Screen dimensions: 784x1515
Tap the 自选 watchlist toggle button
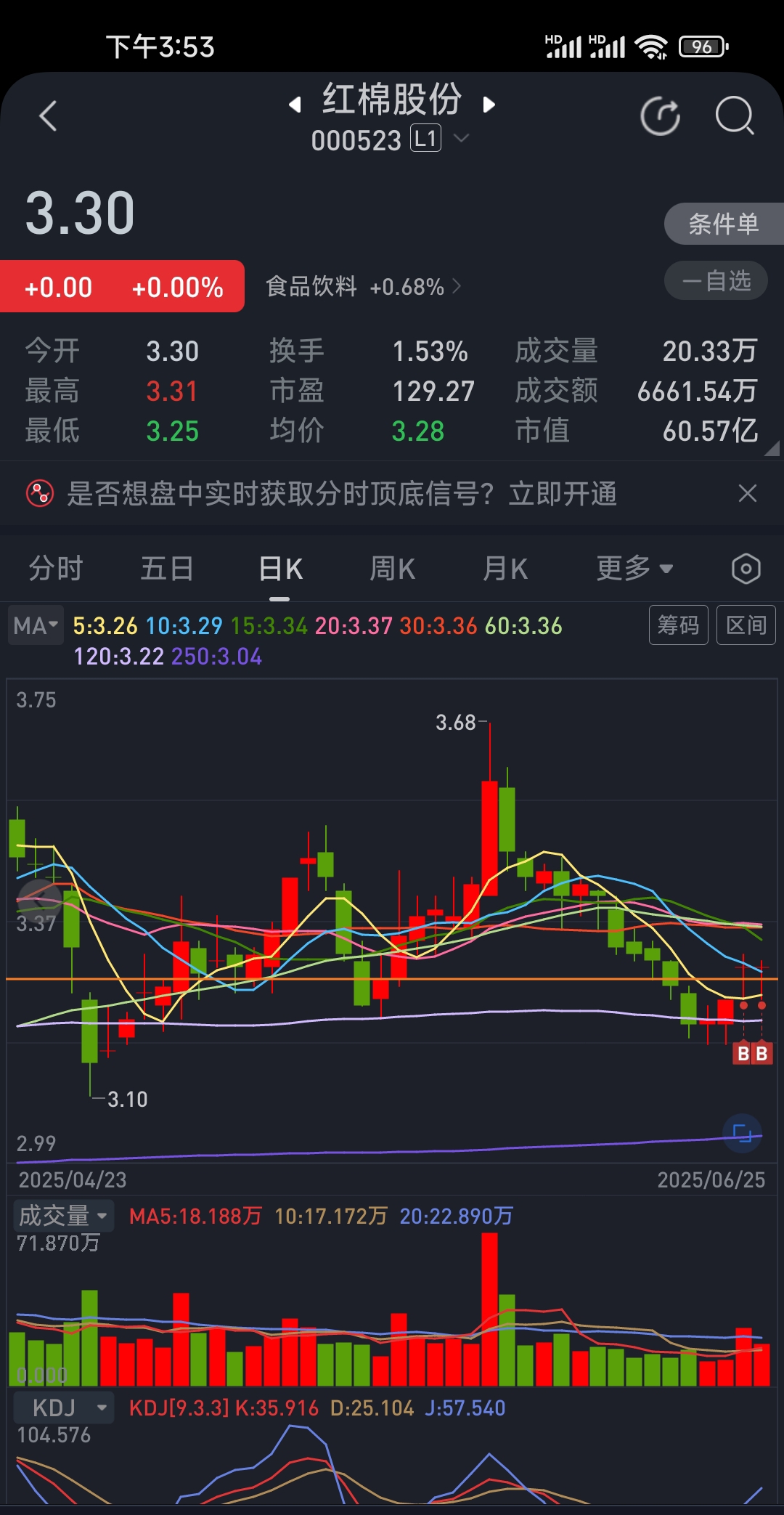tap(716, 281)
